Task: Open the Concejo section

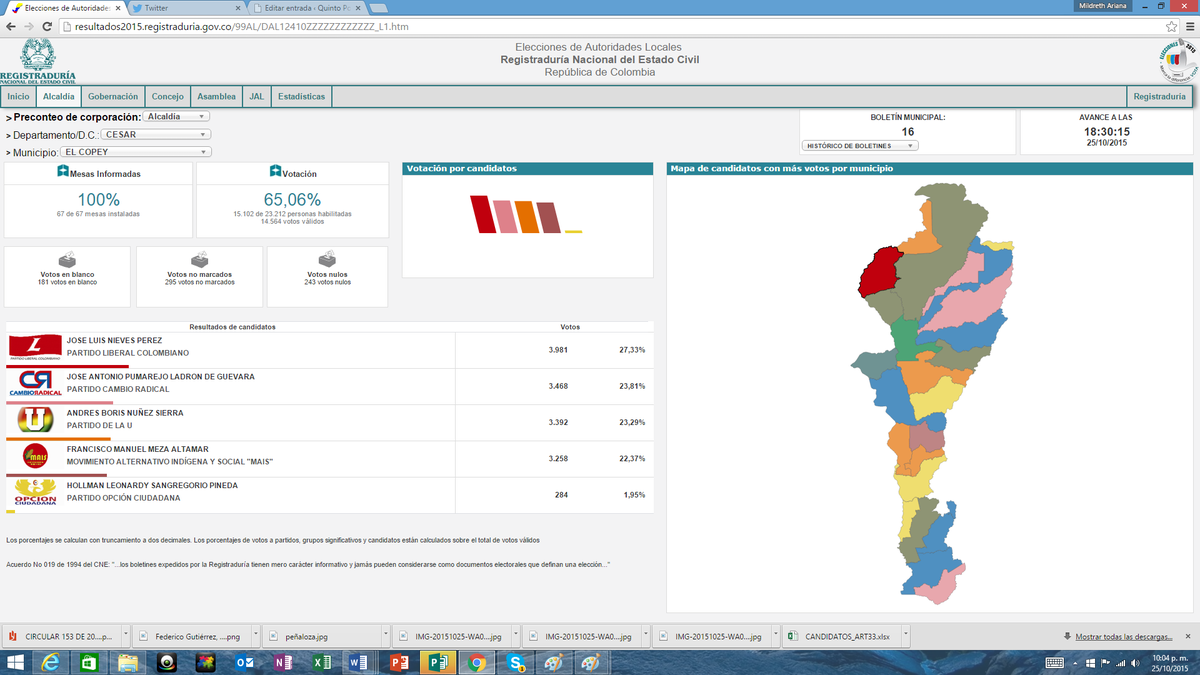Action: [167, 97]
